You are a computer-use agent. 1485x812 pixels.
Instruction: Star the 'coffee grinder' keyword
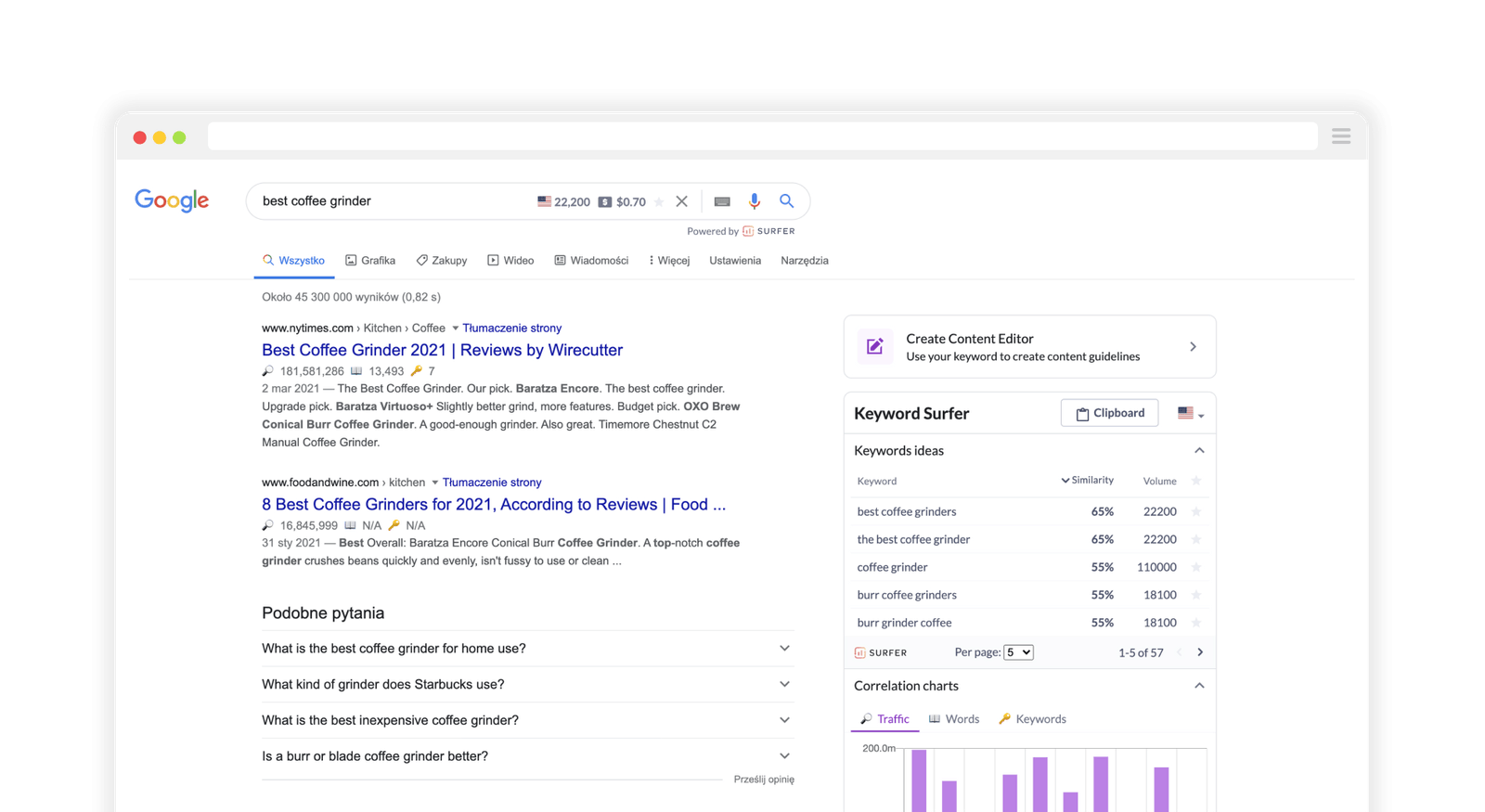(1196, 567)
